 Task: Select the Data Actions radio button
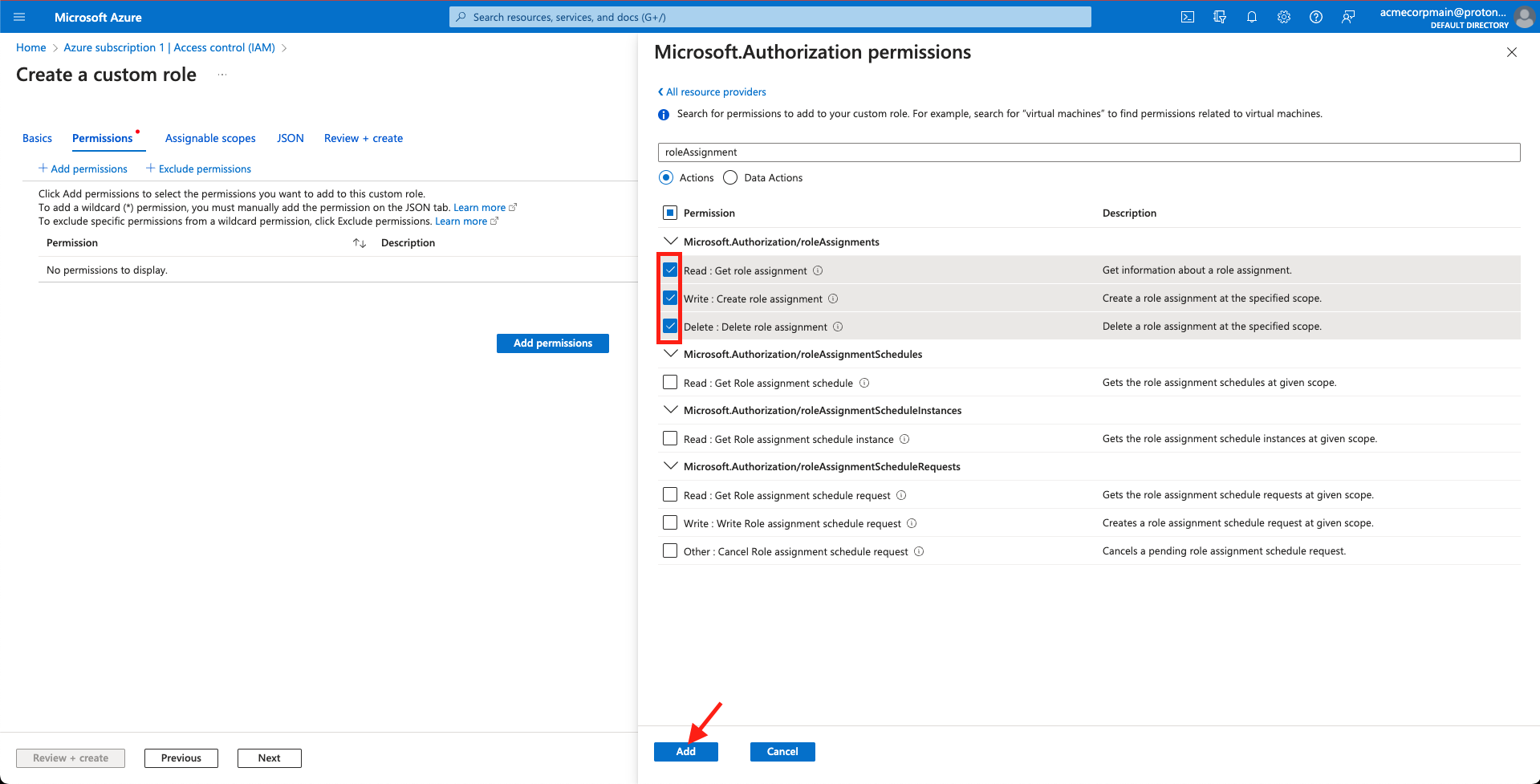[730, 177]
